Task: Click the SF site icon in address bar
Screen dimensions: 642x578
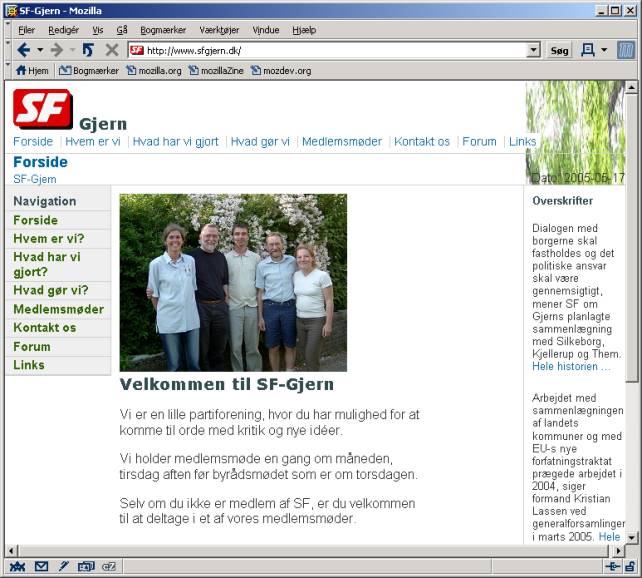Action: point(137,50)
